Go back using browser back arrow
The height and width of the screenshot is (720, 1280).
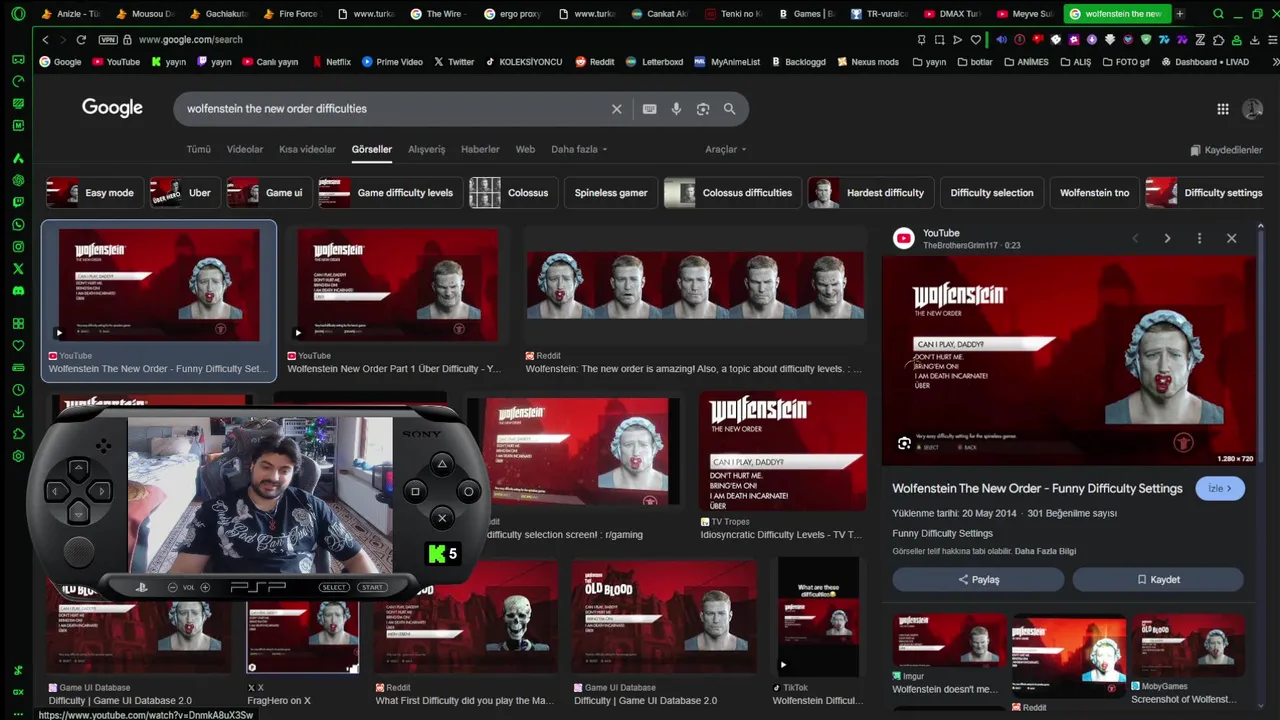click(x=45, y=40)
